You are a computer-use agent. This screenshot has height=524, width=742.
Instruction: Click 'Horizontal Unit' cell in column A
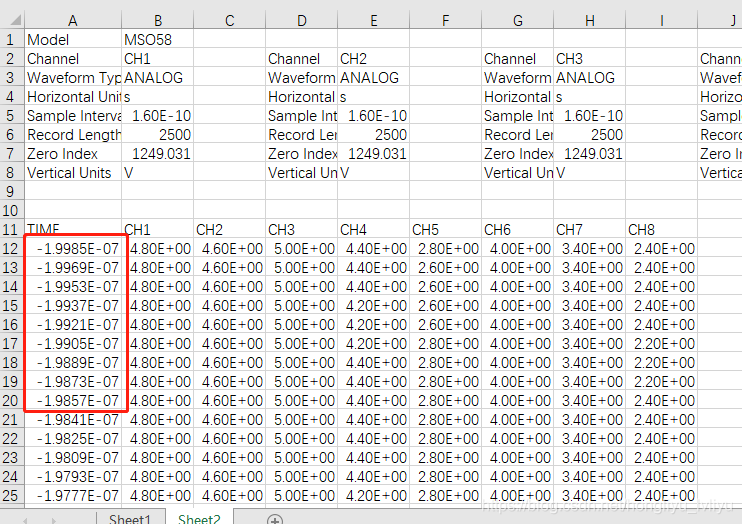pos(73,97)
